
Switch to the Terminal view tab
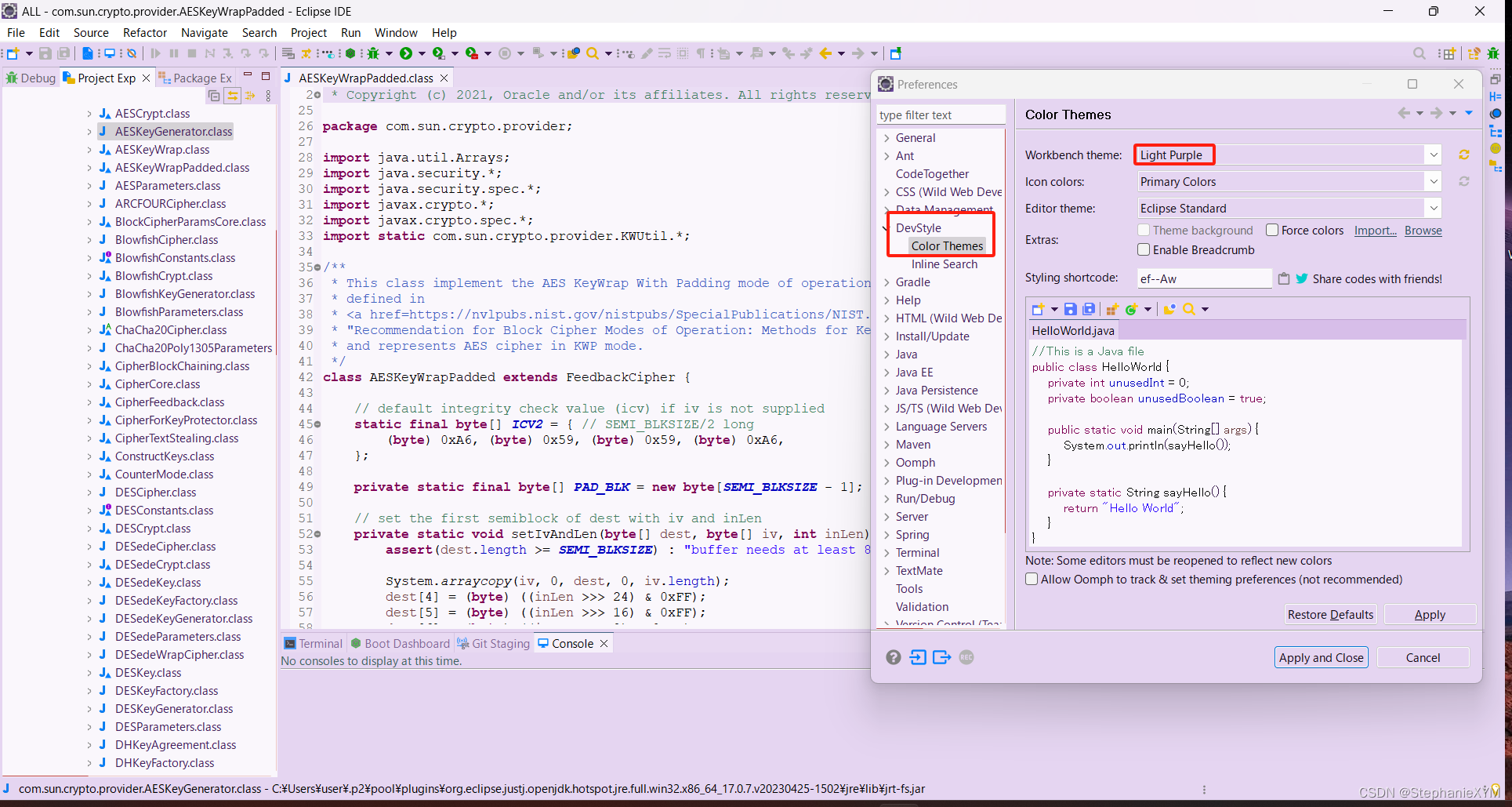click(314, 644)
